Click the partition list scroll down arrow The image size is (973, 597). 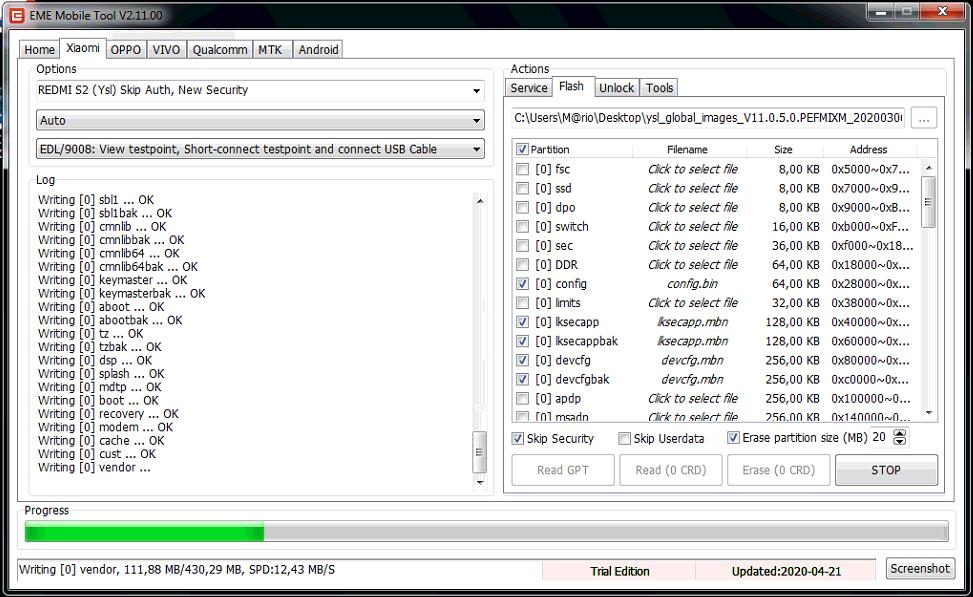click(928, 413)
